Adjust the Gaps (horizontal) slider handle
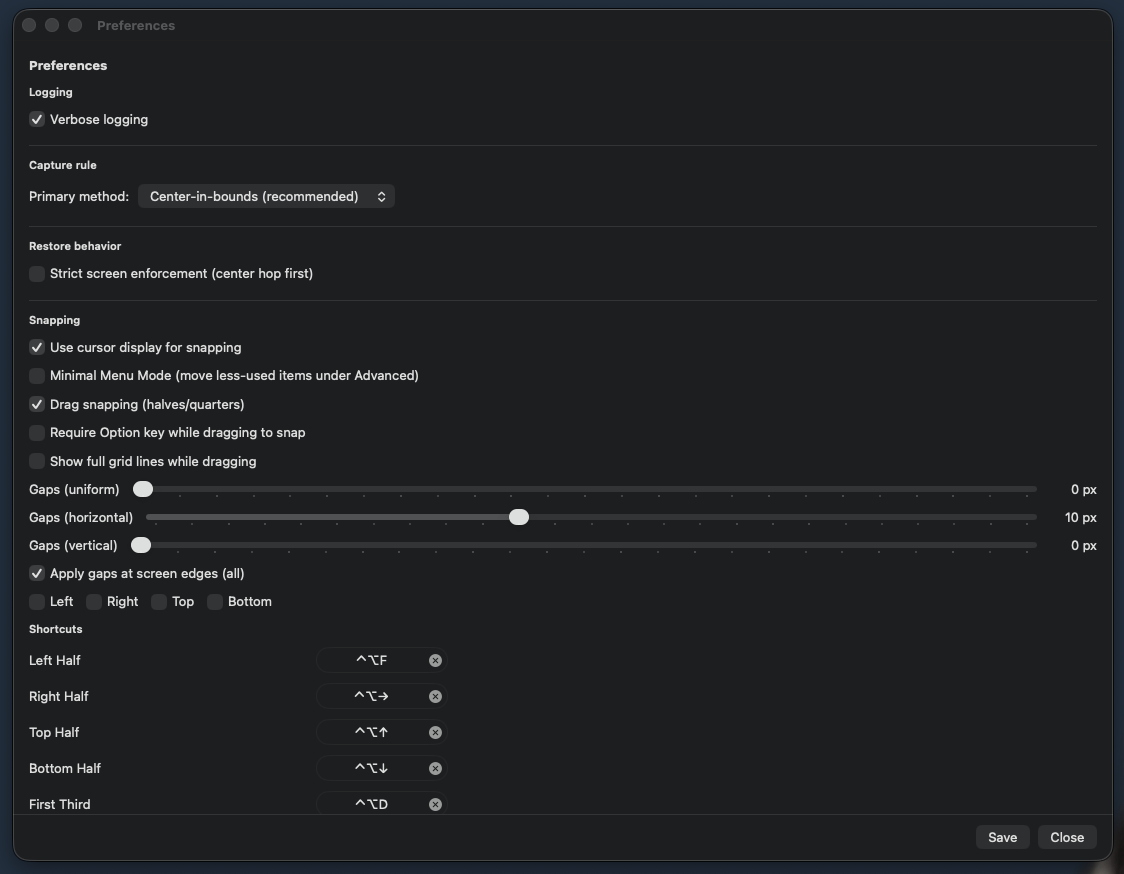Screen dimensions: 1124x874 pyautogui.click(x=519, y=517)
